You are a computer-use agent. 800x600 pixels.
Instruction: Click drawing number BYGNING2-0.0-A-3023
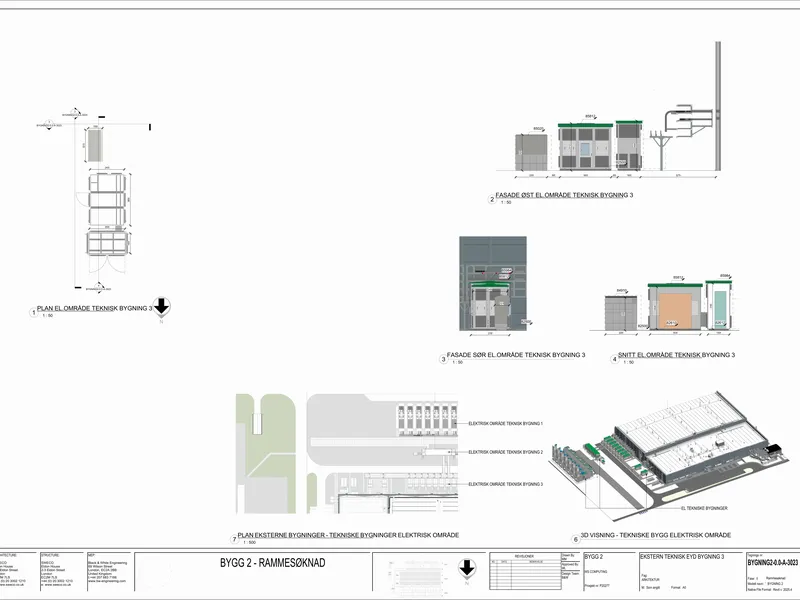772,563
